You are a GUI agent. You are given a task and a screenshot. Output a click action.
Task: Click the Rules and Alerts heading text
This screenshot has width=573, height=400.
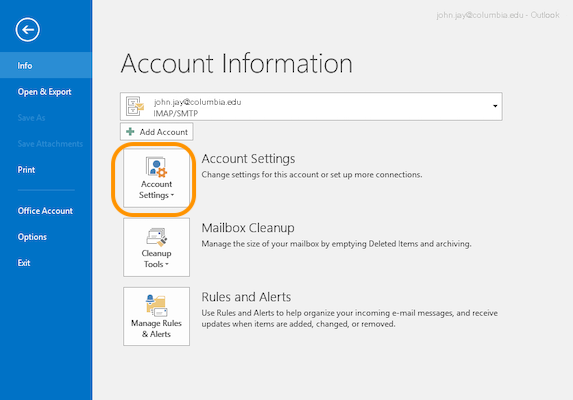tap(246, 297)
